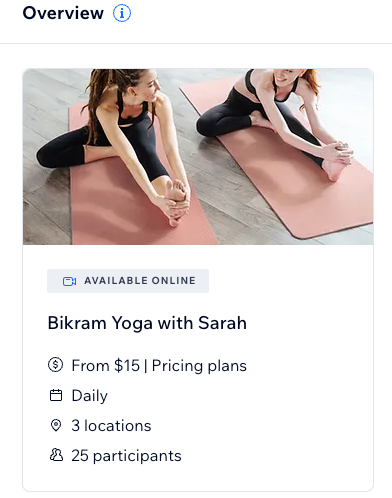Click the 25 participants text
Screen dimensions: 392x498
126,456
